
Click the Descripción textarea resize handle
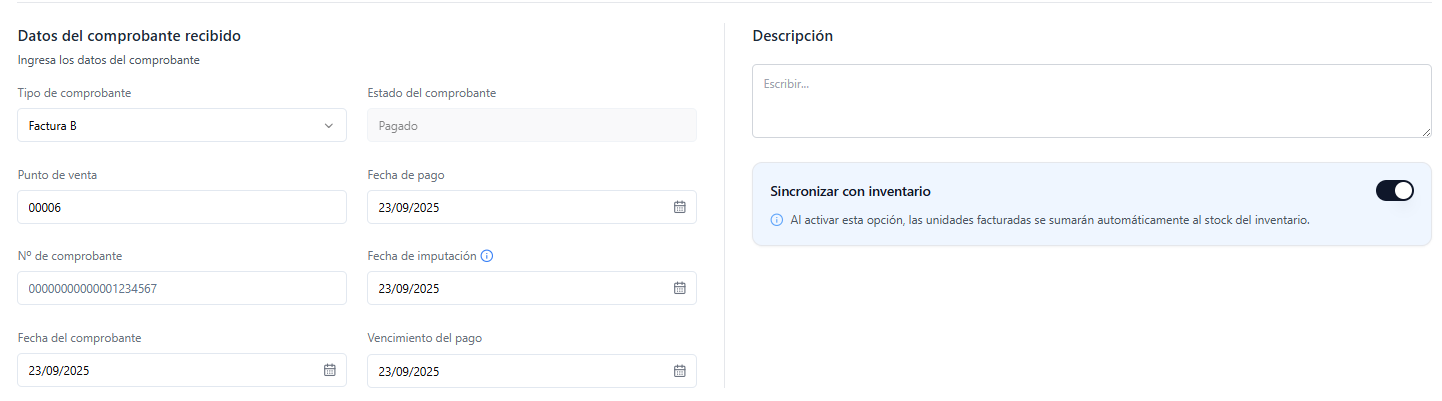(x=1425, y=131)
